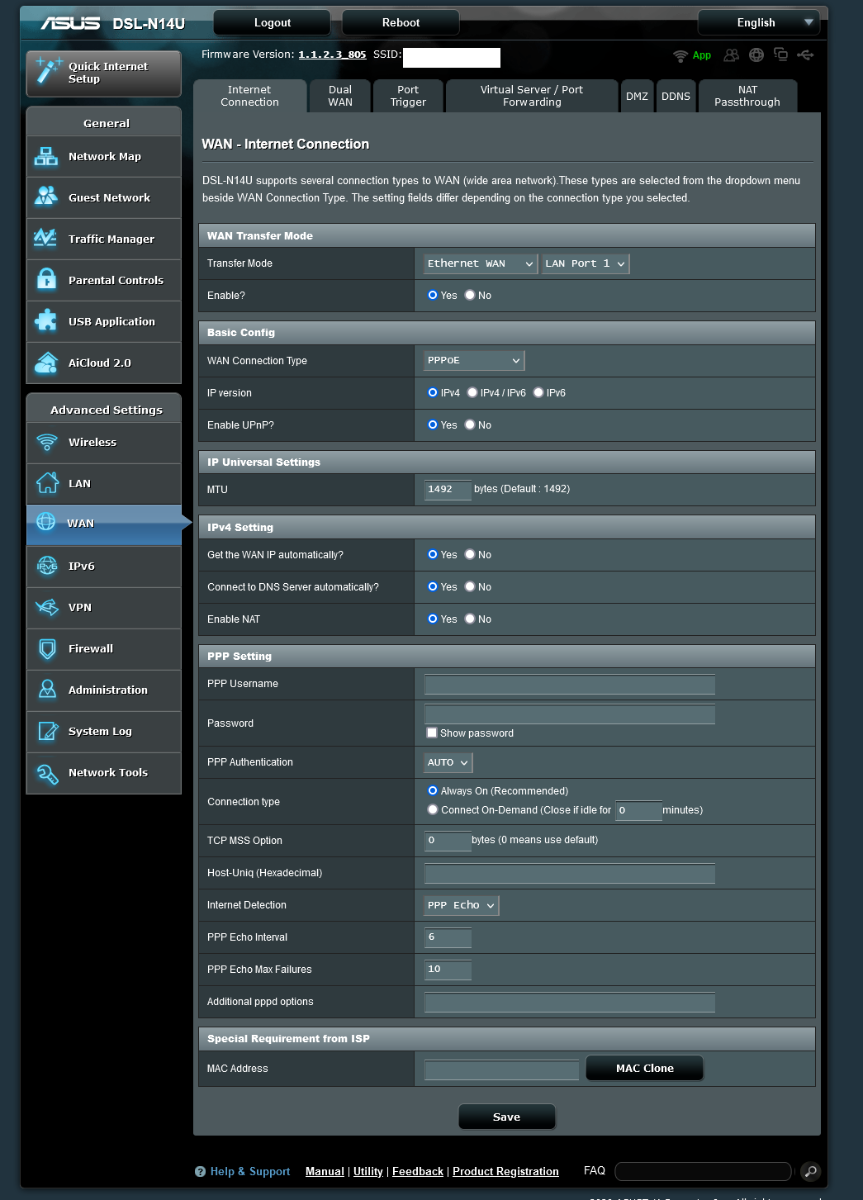This screenshot has height=1200, width=863.
Task: Open the WAN Connection Type PPPoE dropdown
Action: pos(474,360)
